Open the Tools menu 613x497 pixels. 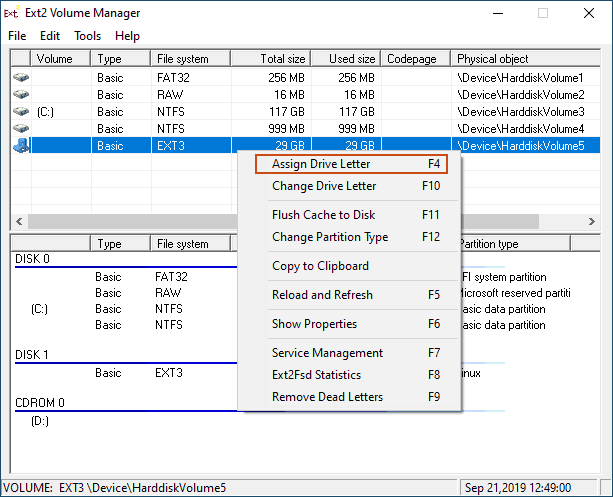[88, 36]
